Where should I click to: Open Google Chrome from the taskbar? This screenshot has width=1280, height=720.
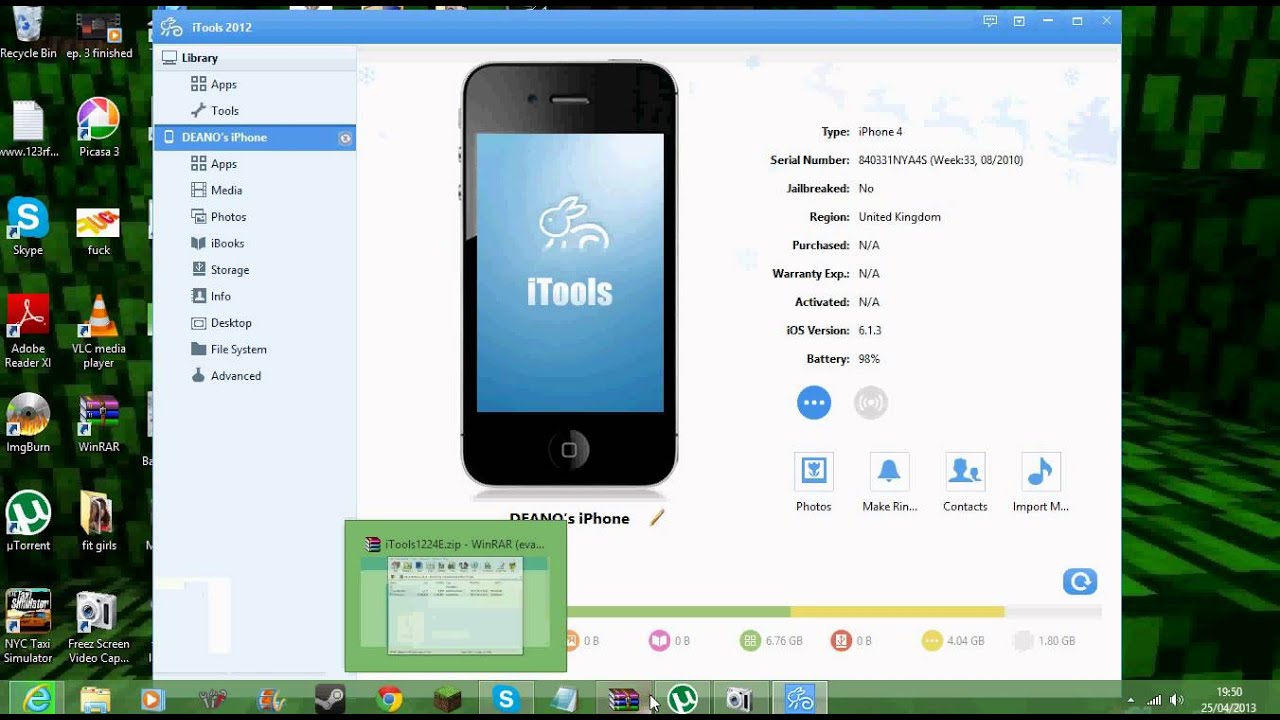click(x=389, y=700)
